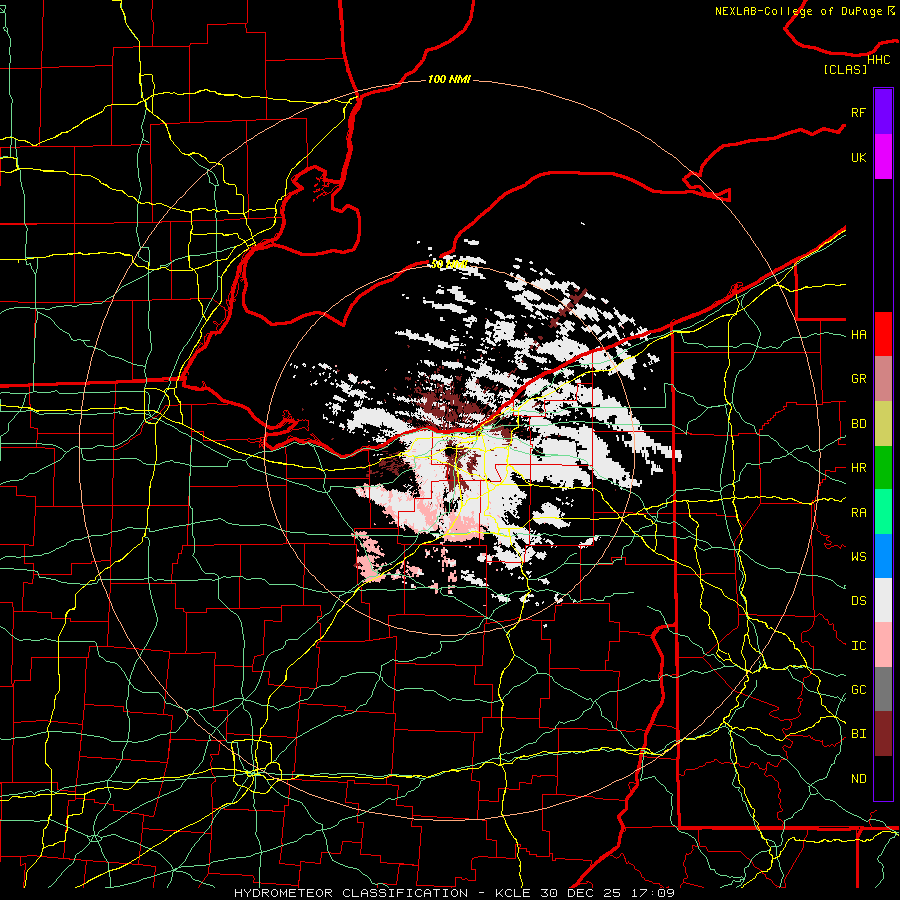
Task: Click the light pink IC swatch
Action: [x=883, y=645]
